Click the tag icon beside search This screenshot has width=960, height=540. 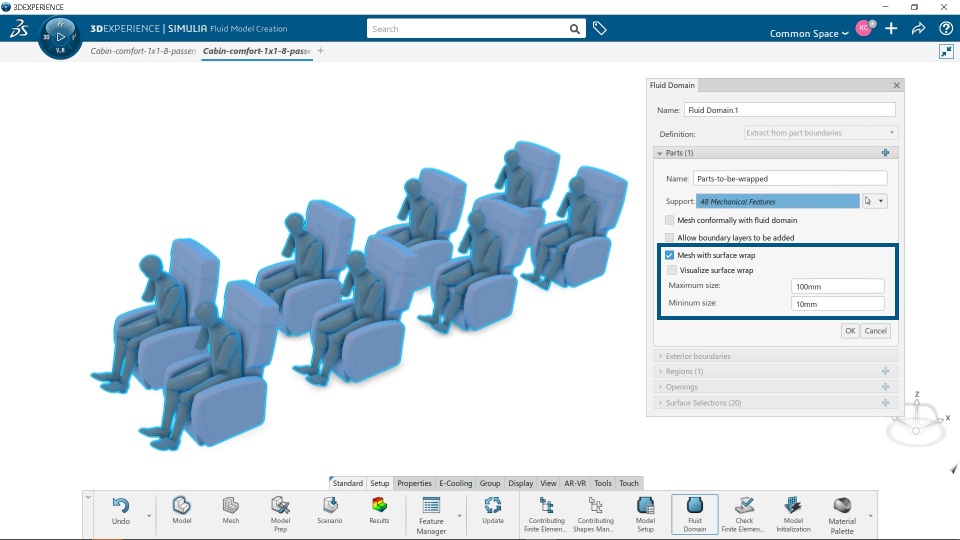tap(599, 28)
